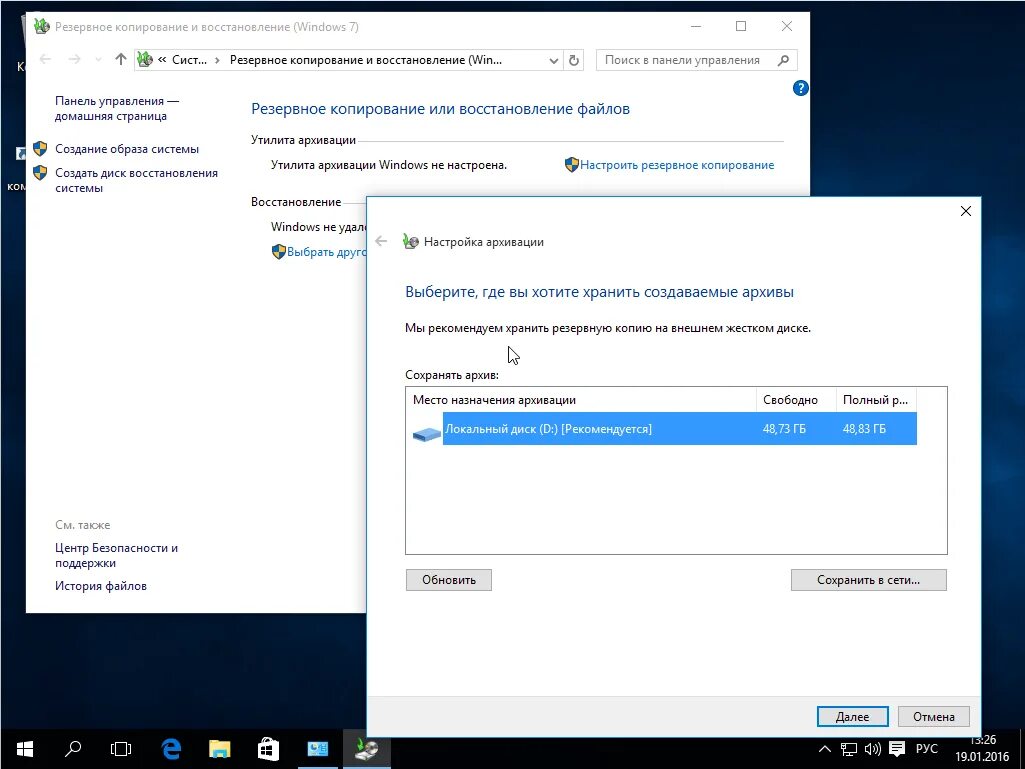Sort by Свободно column header

click(x=796, y=400)
